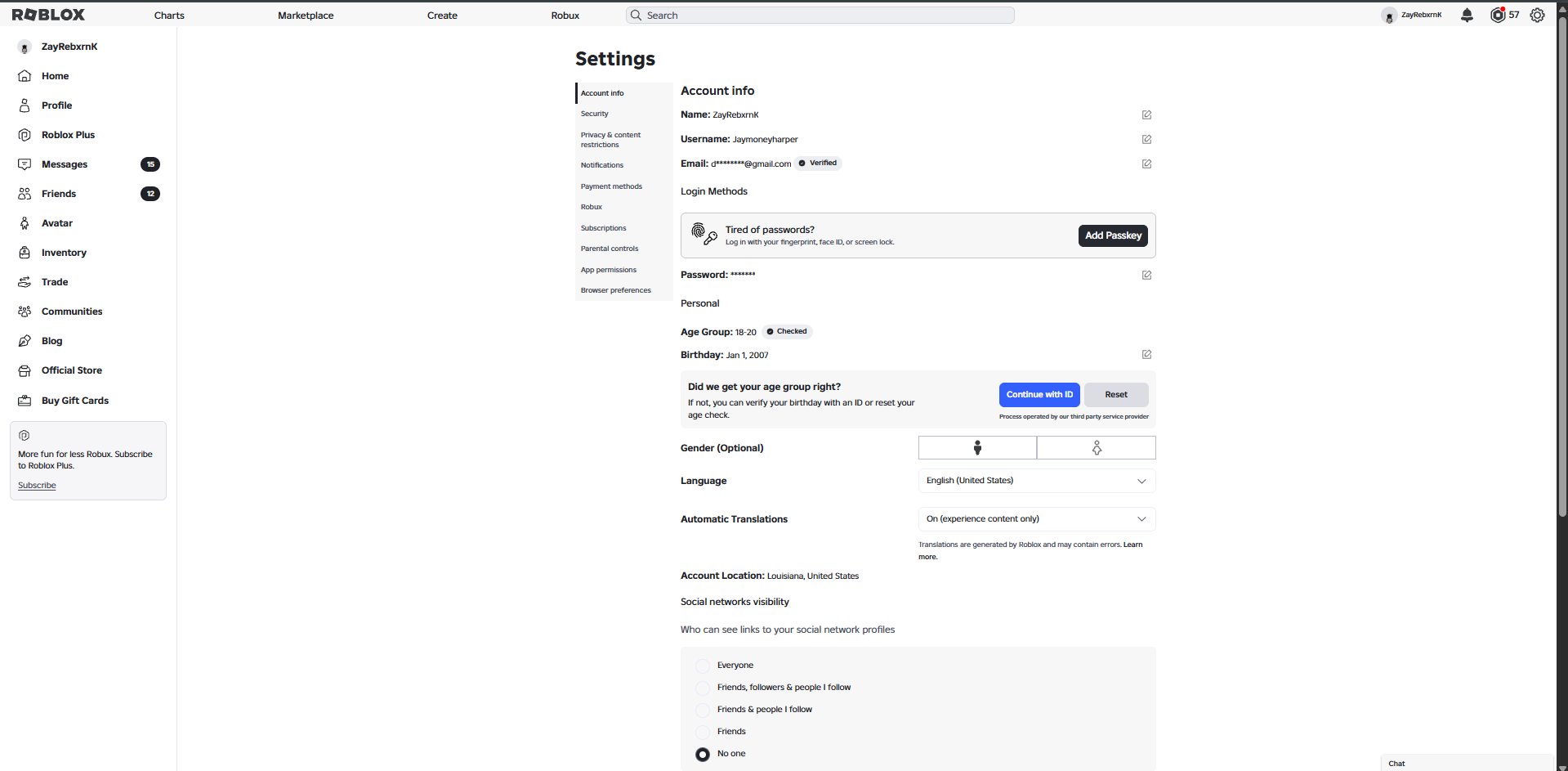Edit the Birthday with pencil icon

[x=1146, y=355]
